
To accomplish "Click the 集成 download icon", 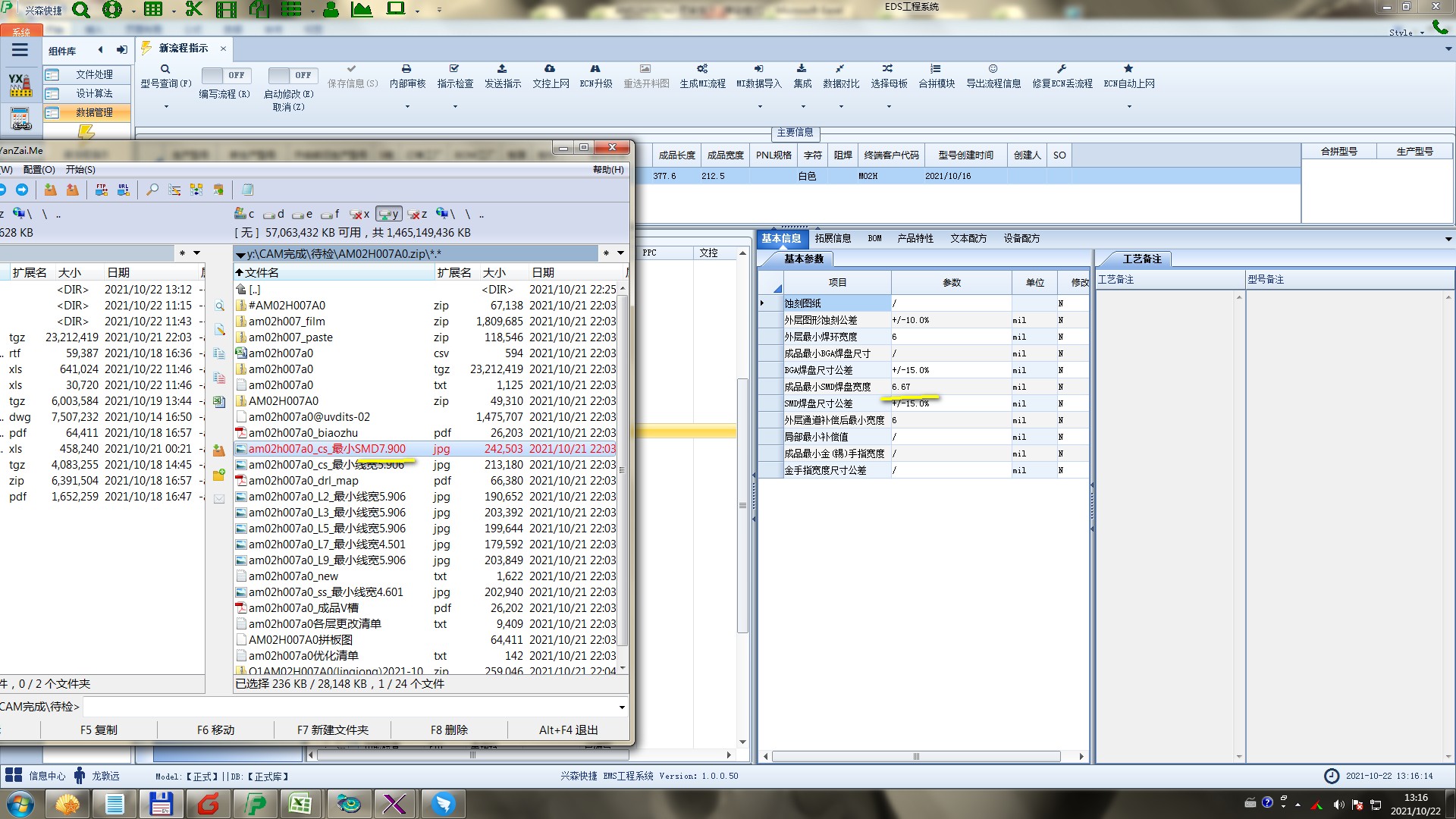I will [802, 69].
